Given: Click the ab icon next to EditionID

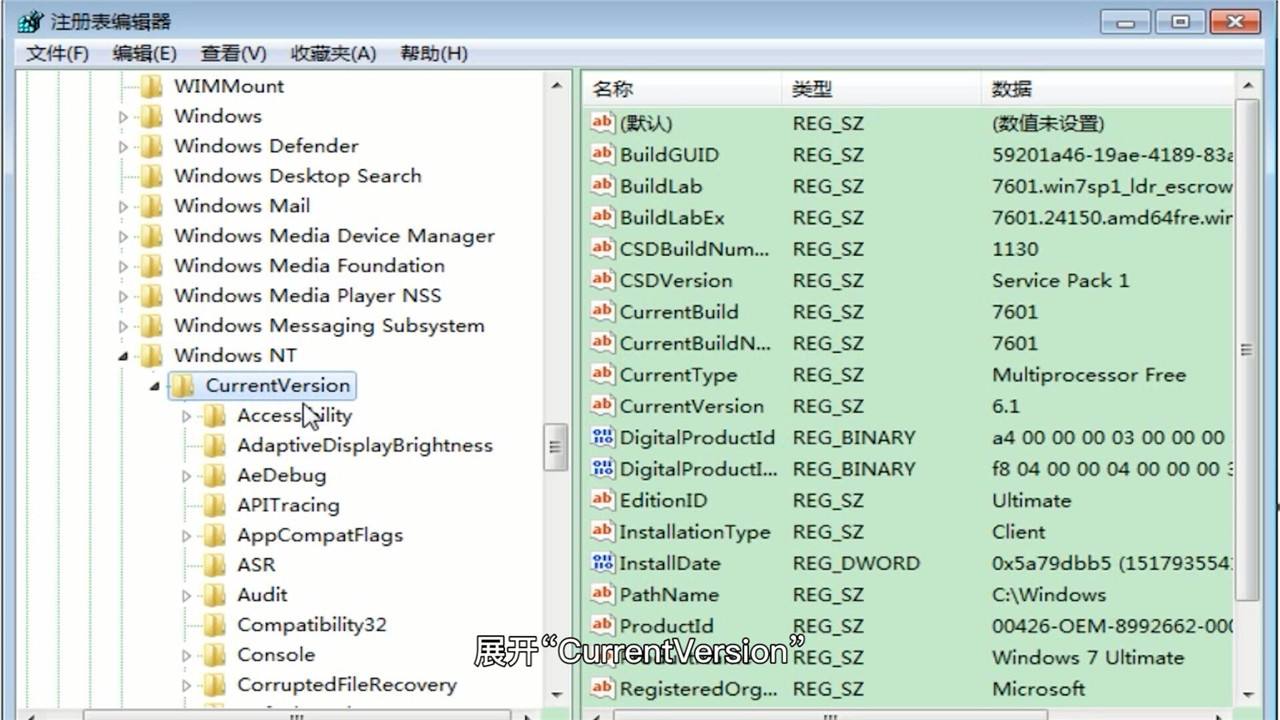Looking at the screenshot, I should point(602,500).
